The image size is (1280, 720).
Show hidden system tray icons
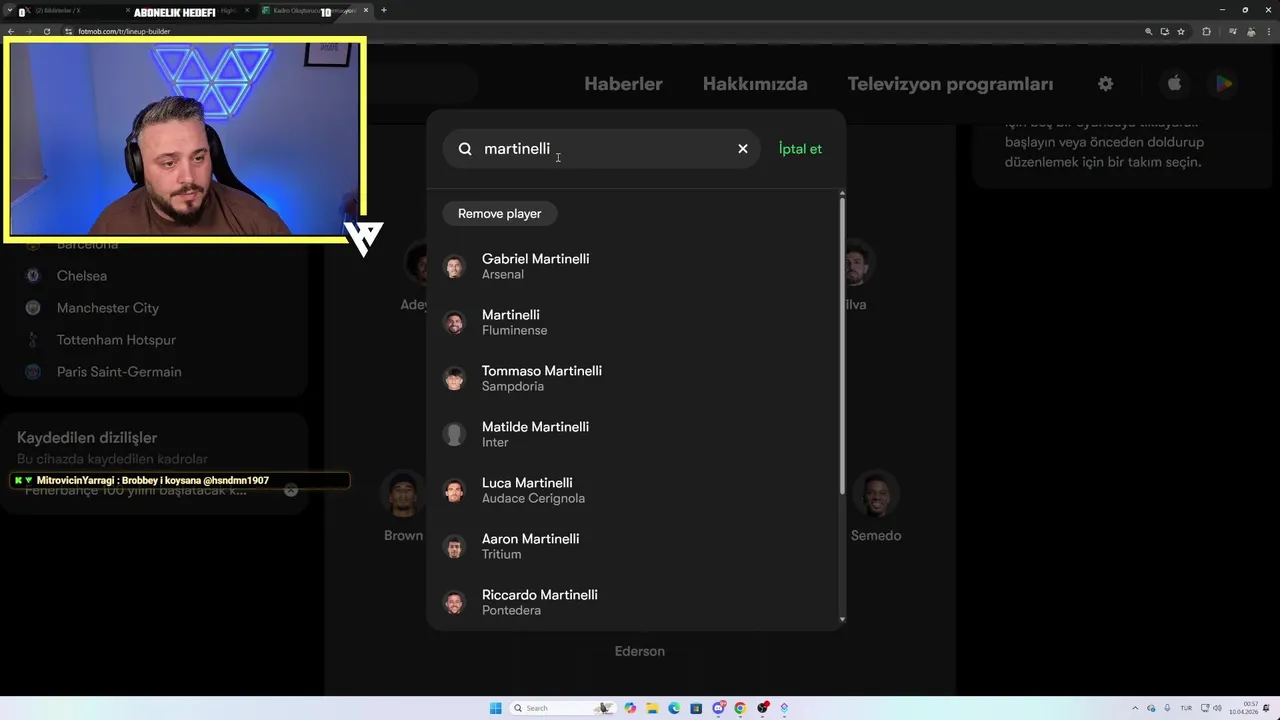click(x=1136, y=708)
